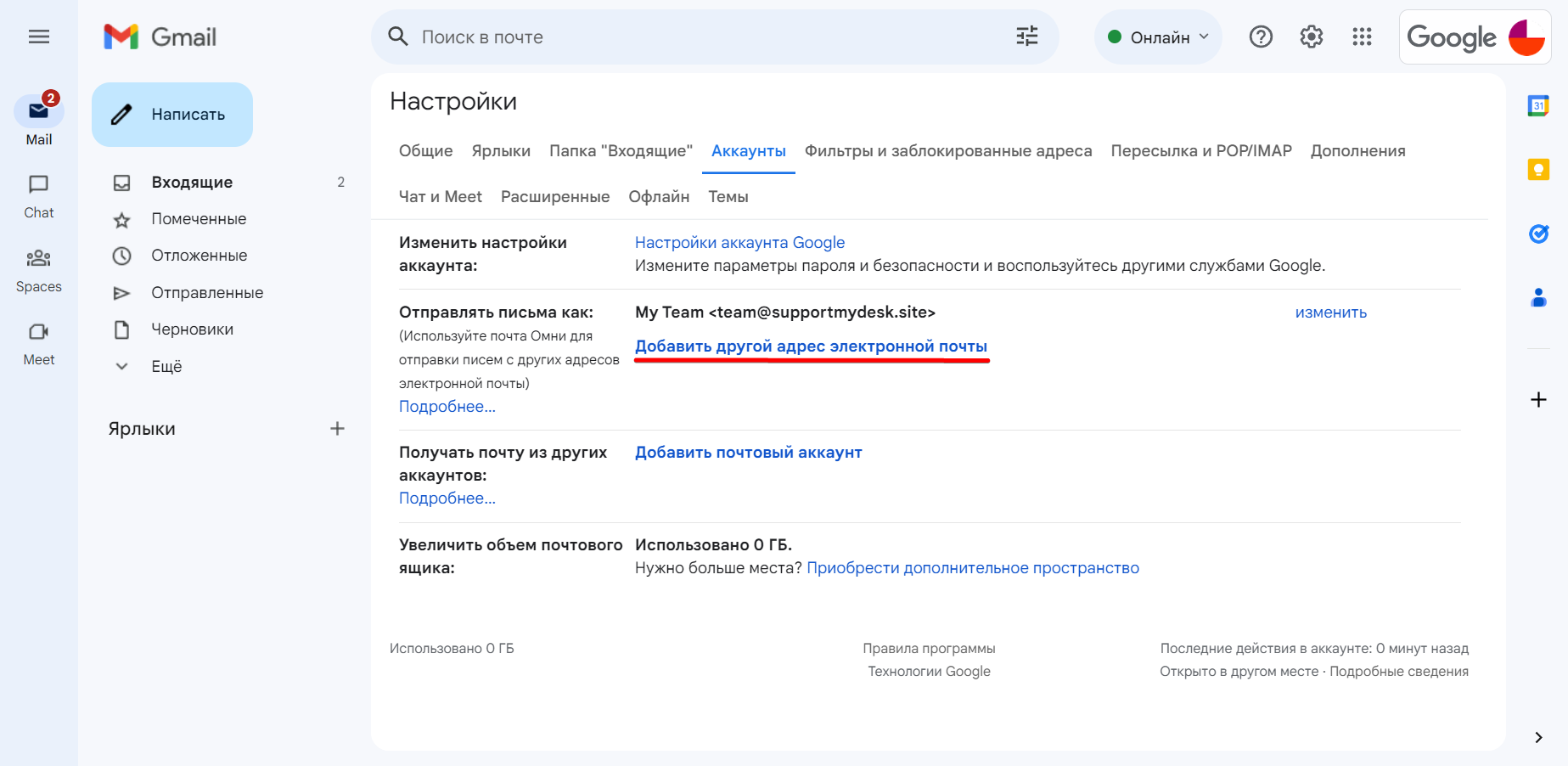
Task: Open Google Tasks in side panel
Action: [1538, 234]
